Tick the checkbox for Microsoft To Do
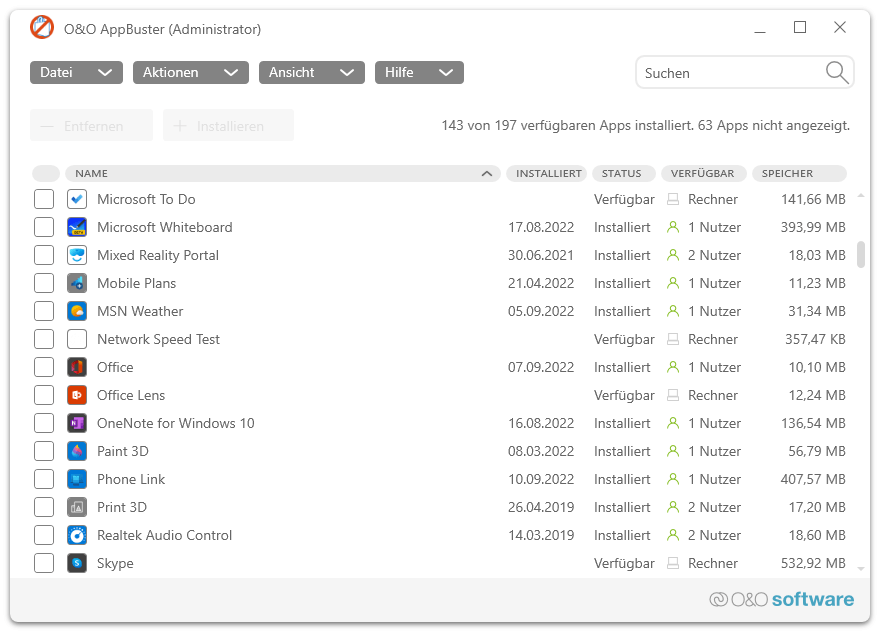The width and height of the screenshot is (880, 632). point(44,199)
